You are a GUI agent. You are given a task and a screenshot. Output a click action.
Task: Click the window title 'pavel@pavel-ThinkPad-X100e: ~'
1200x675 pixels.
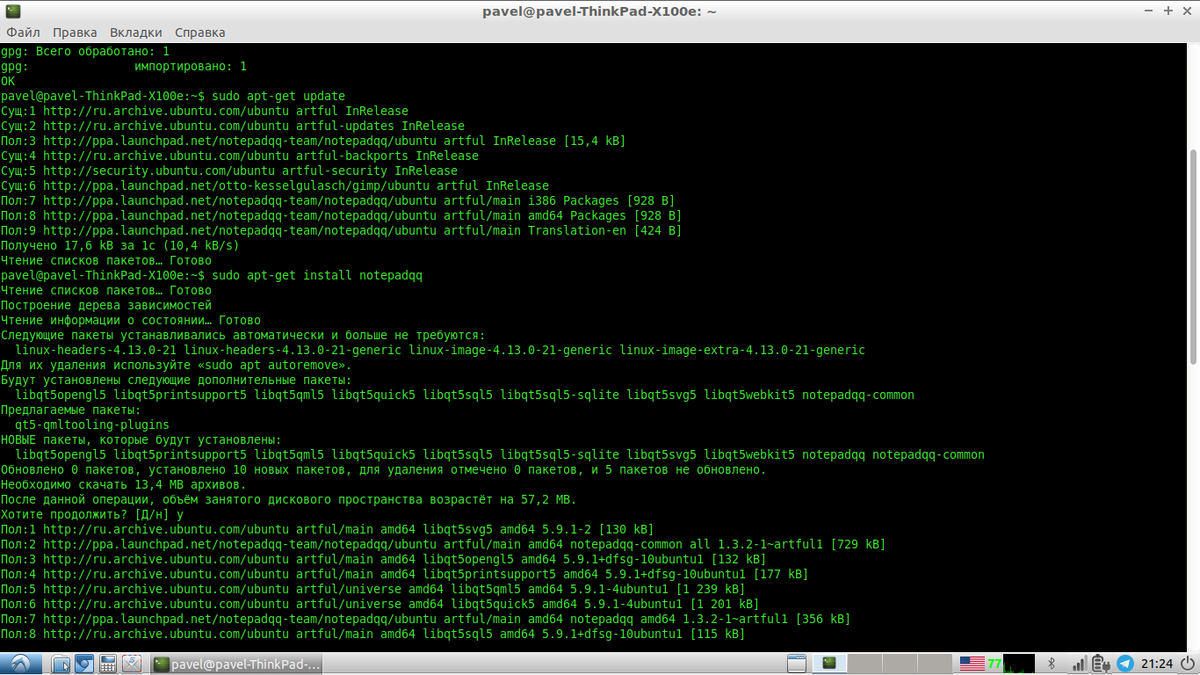599,11
